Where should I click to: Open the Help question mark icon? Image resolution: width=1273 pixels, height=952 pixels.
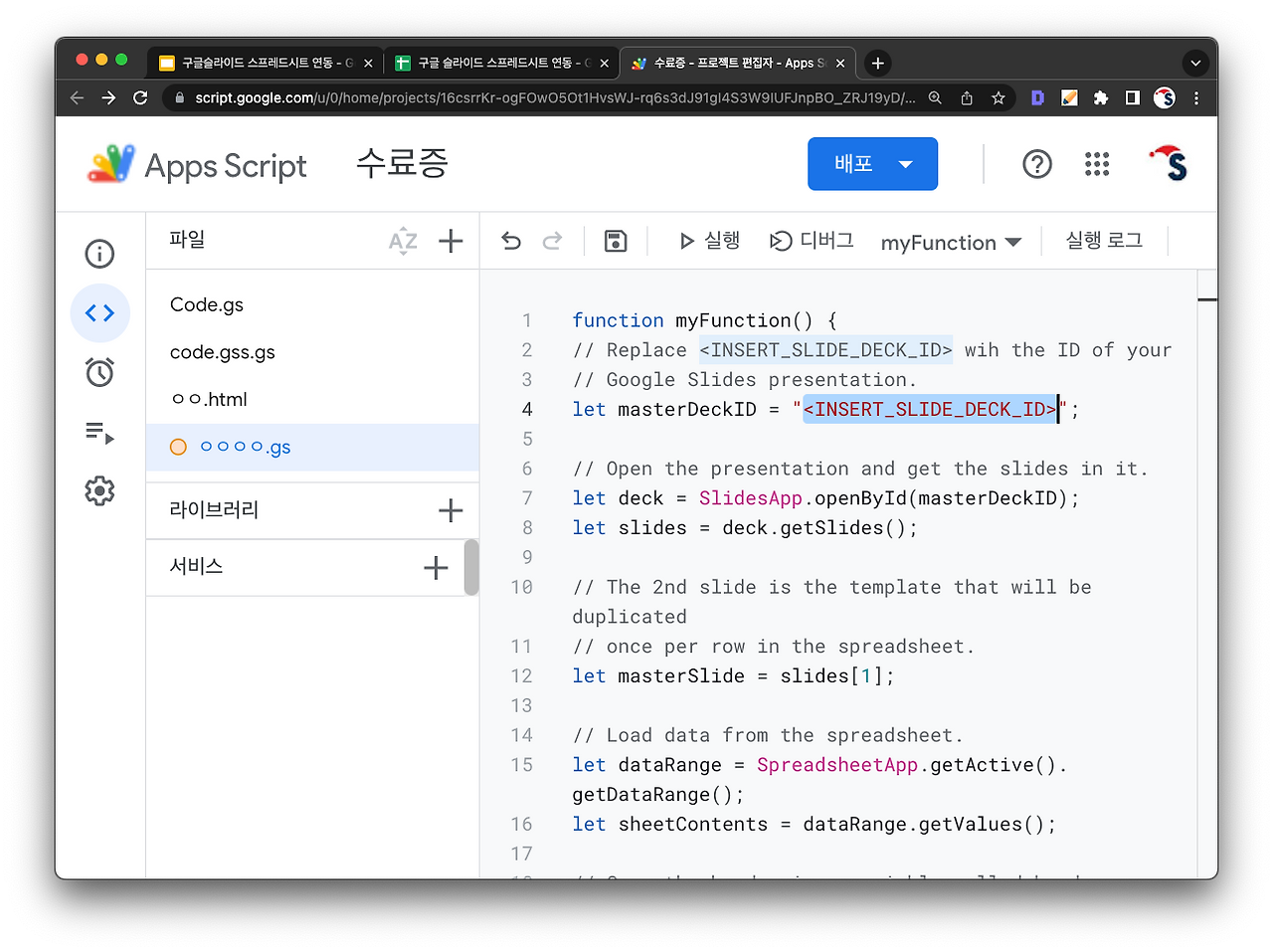click(1037, 164)
